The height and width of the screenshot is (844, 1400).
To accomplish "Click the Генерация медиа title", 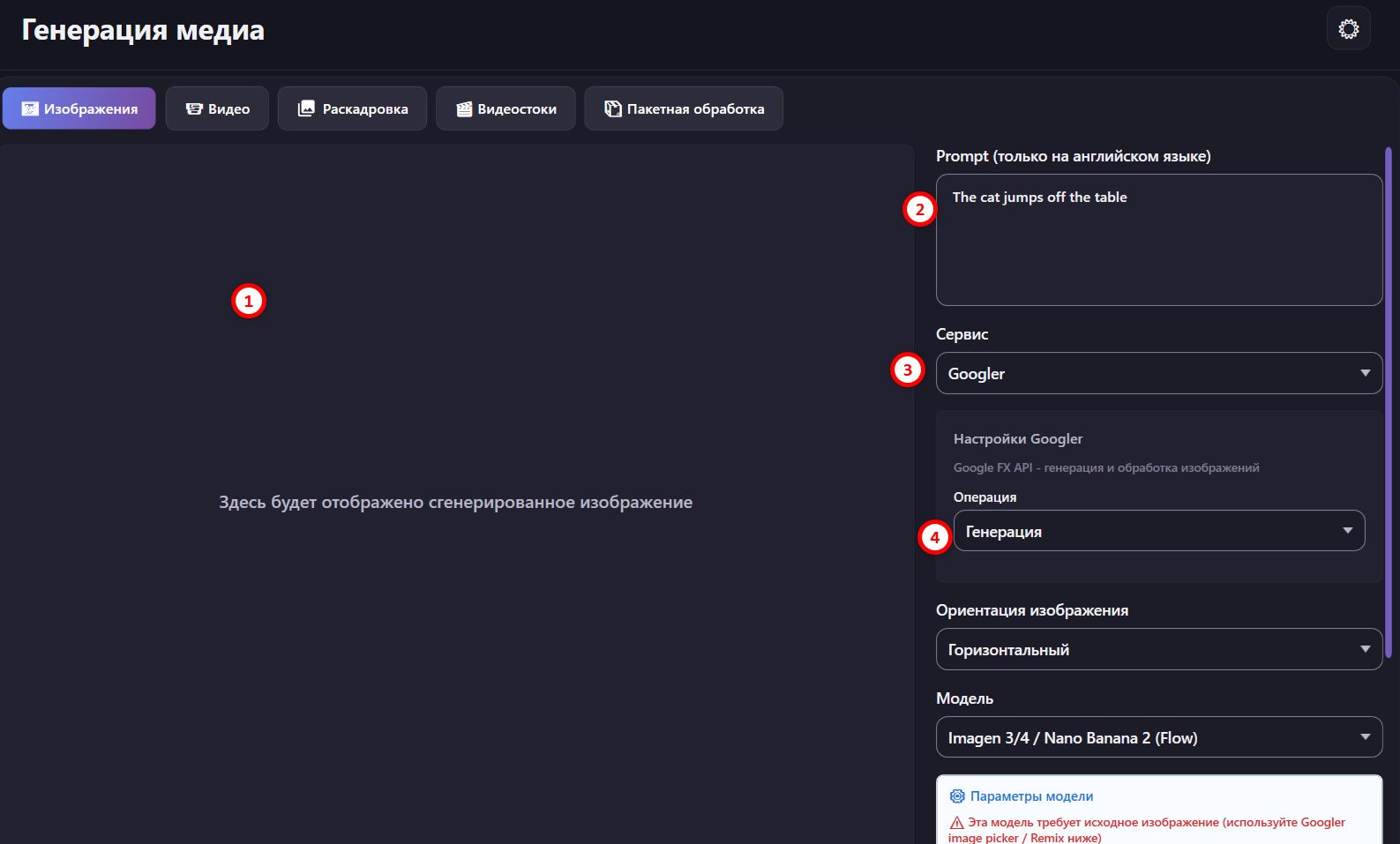I will 143,30.
